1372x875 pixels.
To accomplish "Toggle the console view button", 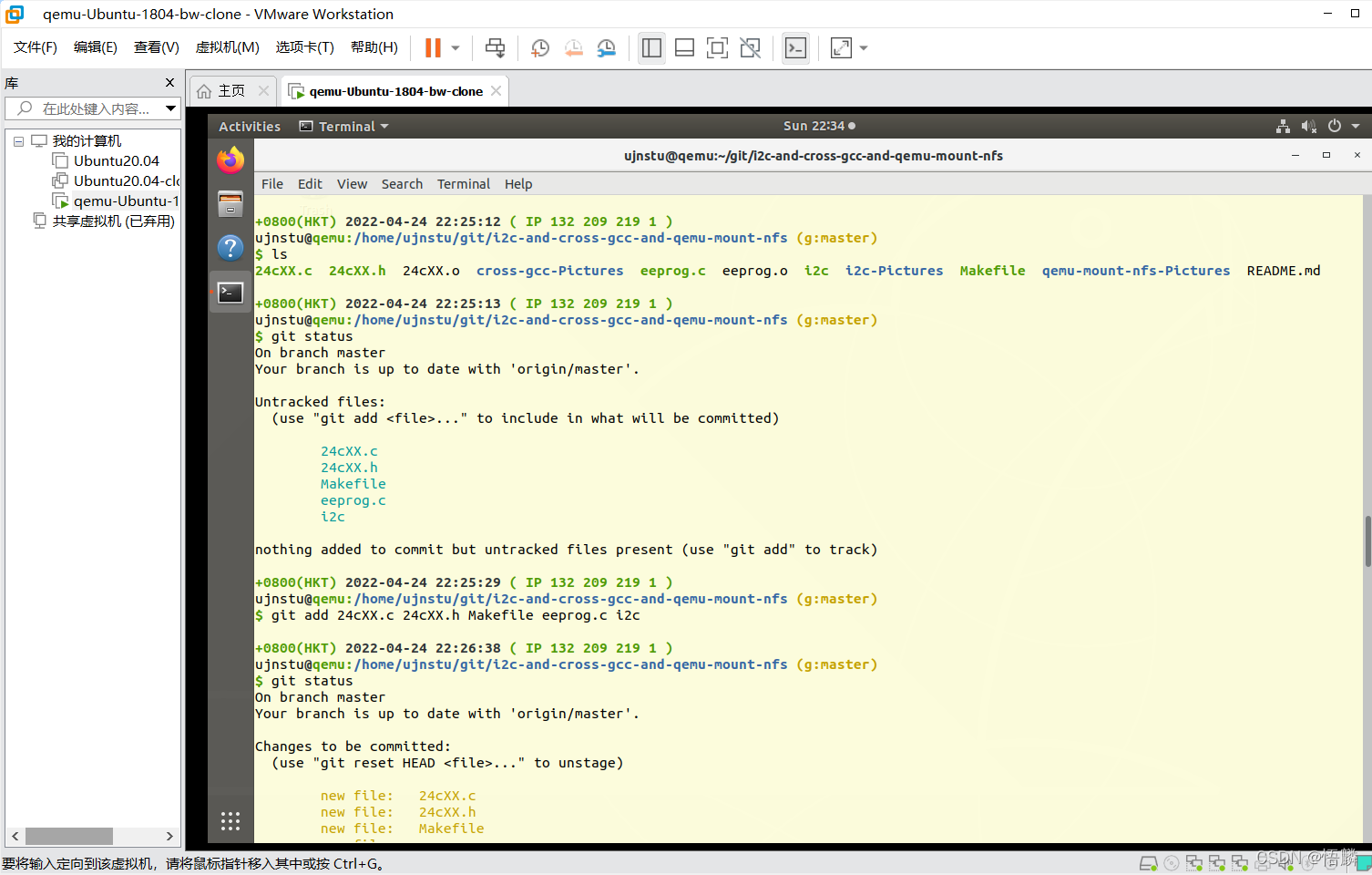I will 795,48.
